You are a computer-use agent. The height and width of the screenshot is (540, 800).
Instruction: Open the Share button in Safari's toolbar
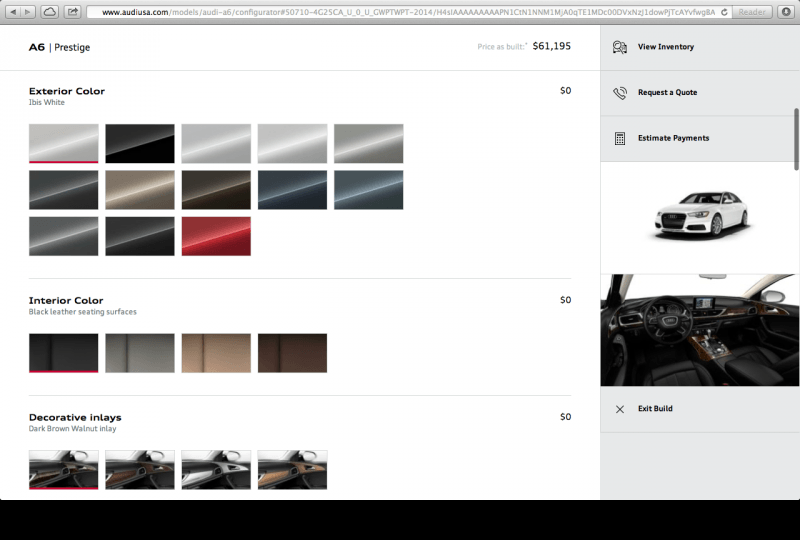click(x=73, y=12)
